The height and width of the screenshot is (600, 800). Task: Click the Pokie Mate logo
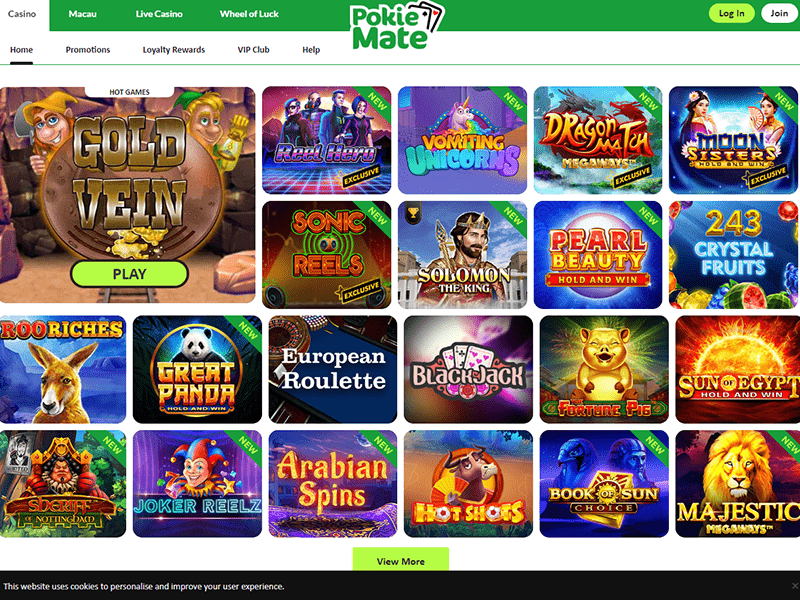tap(397, 26)
